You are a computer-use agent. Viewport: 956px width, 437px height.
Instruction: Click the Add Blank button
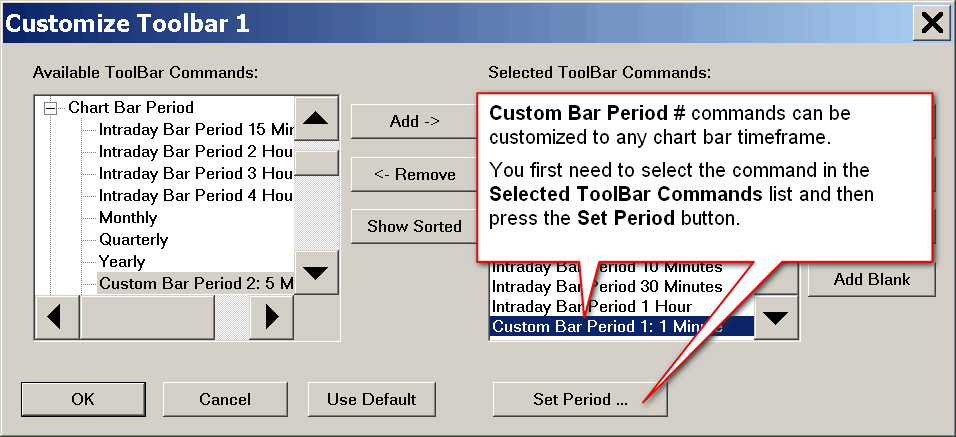click(x=871, y=279)
